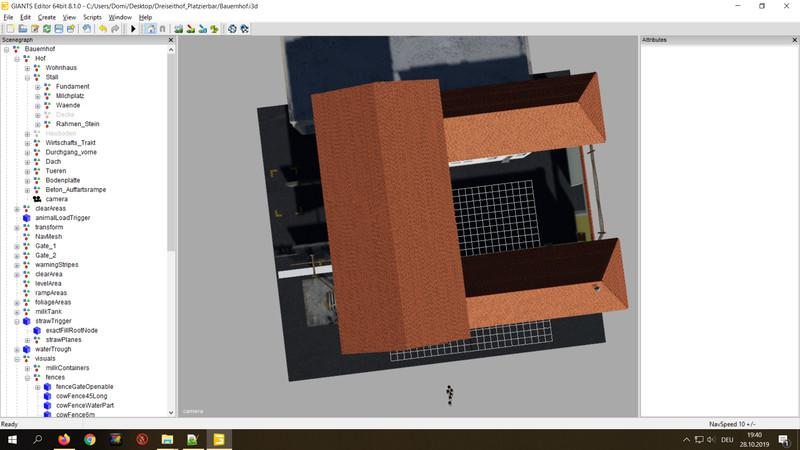This screenshot has width=800, height=450.
Task: Collapse the Stall tree node
Action: point(28,77)
